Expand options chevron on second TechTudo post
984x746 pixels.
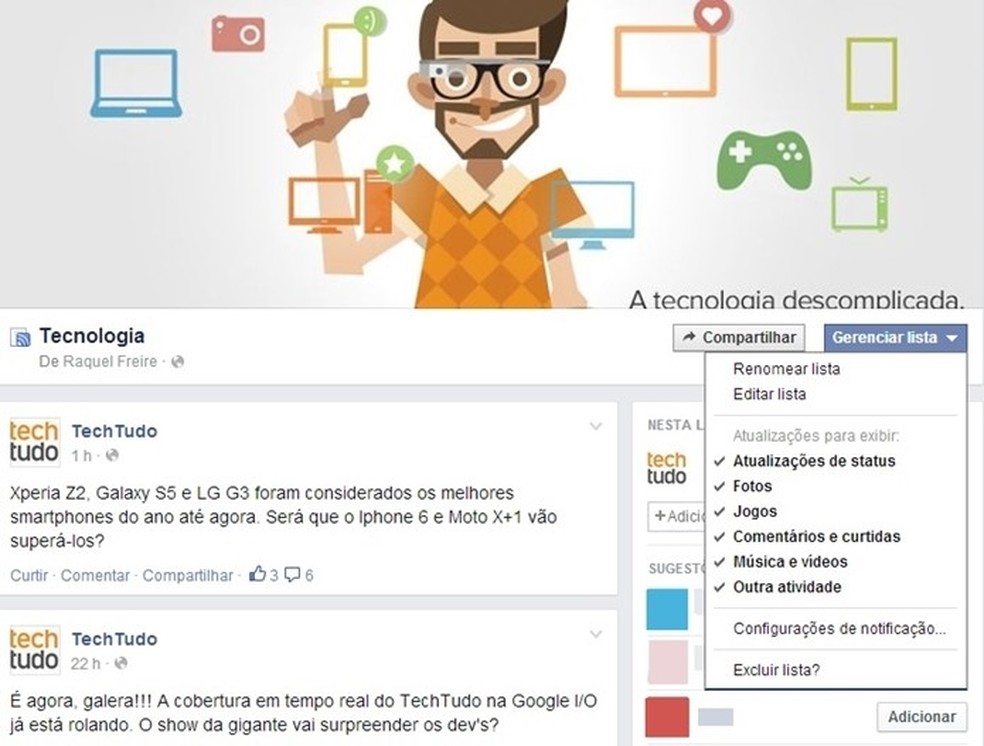click(596, 634)
